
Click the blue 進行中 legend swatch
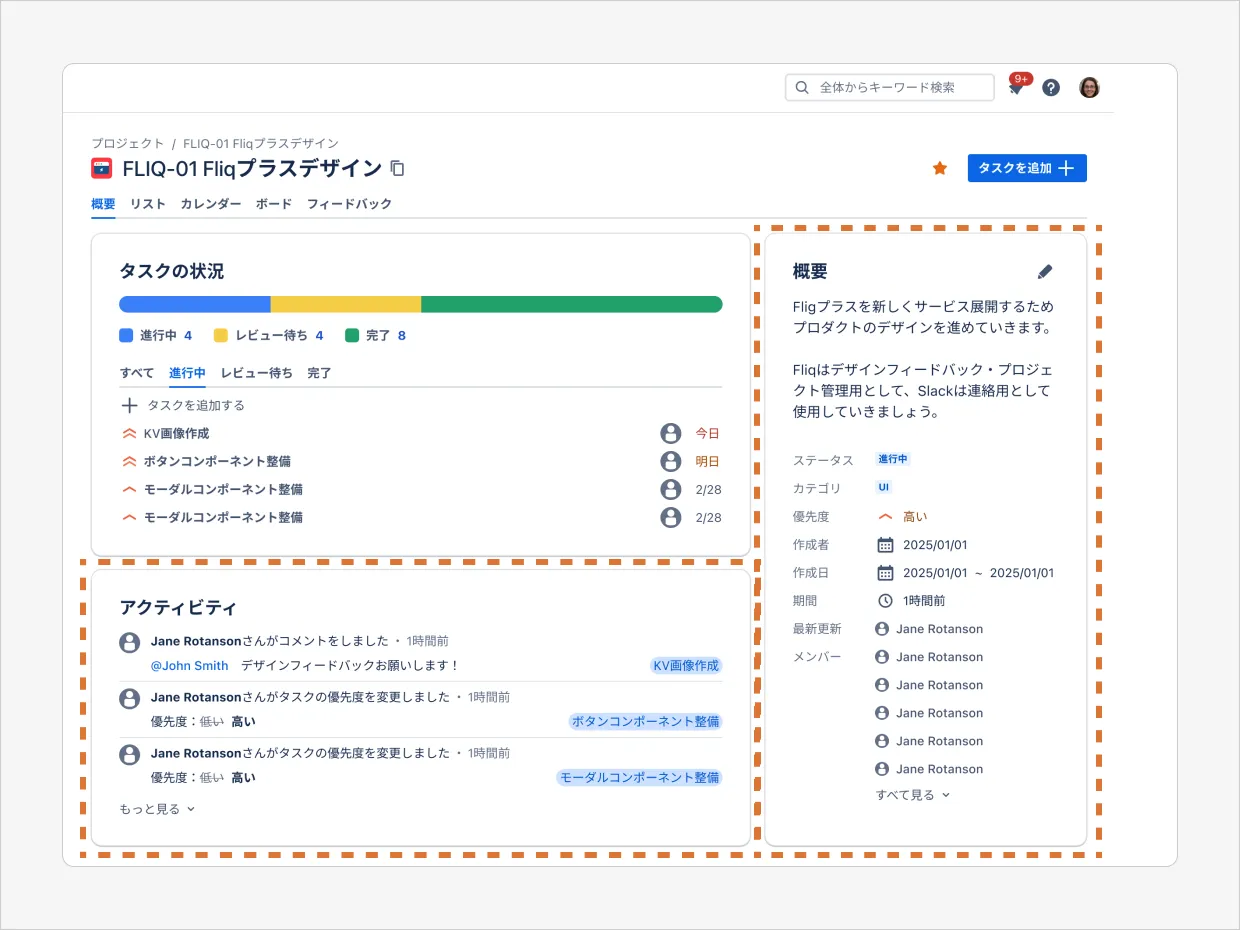click(x=126, y=335)
